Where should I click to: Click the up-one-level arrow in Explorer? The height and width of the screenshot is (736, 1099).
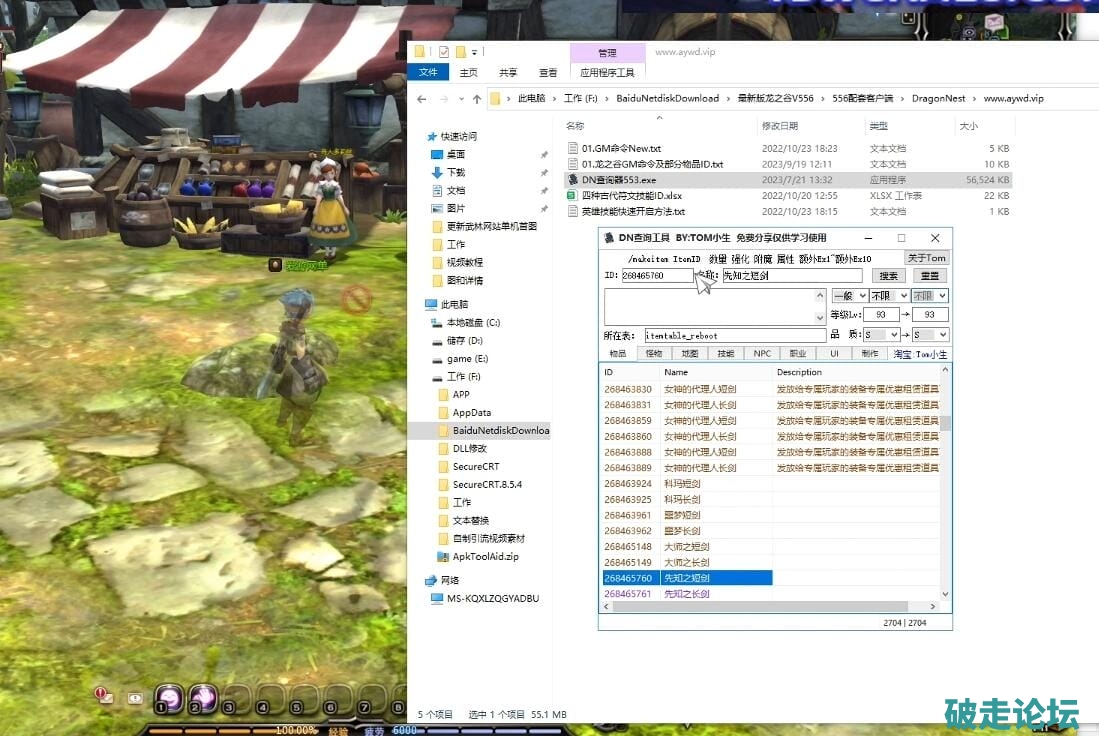(475, 99)
